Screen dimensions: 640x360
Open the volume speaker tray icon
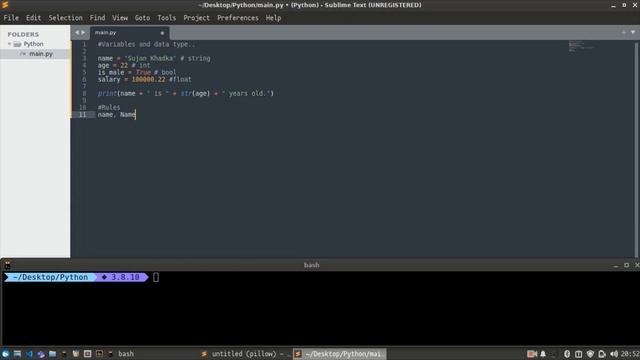coord(614,354)
